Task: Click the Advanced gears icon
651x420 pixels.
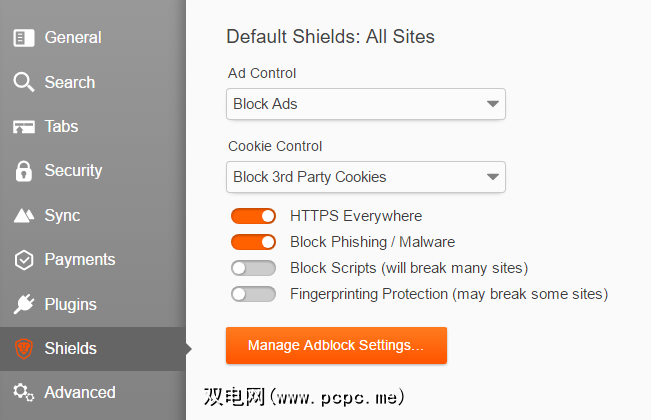Action: click(24, 392)
